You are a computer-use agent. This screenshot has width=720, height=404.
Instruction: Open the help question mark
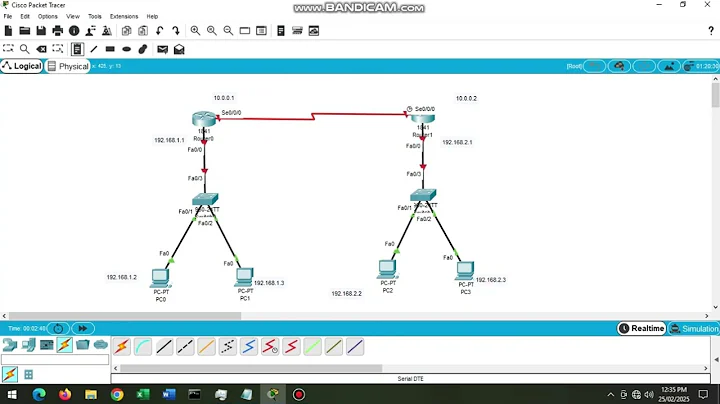tap(711, 31)
